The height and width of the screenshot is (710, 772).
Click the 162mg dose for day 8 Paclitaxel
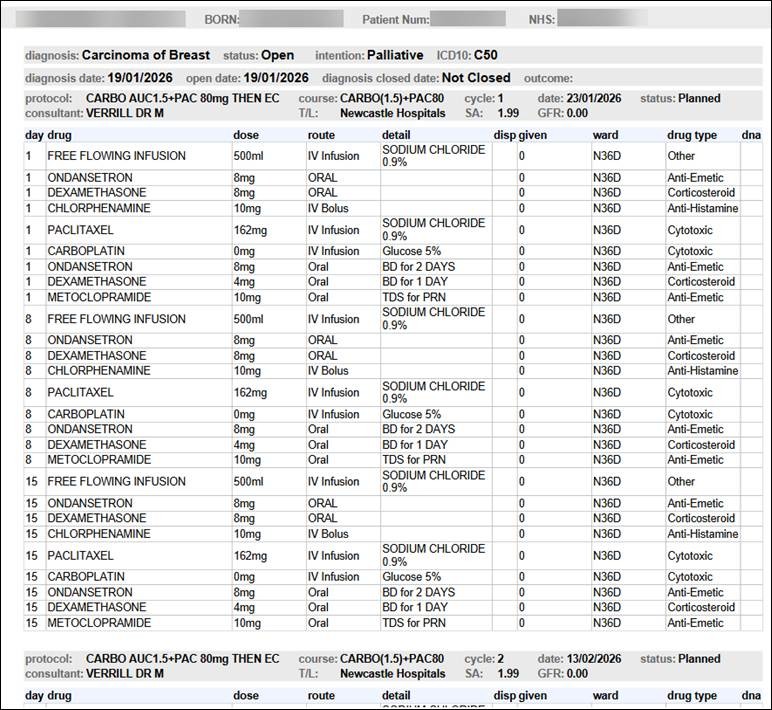coord(251,393)
